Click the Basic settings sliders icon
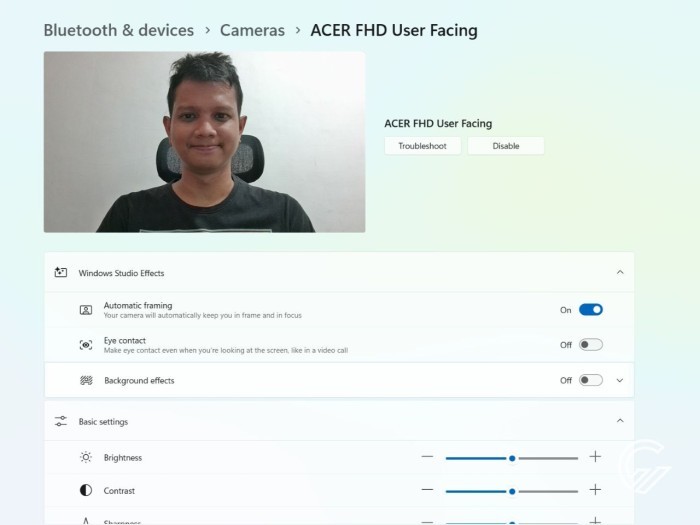700x525 pixels. (x=61, y=421)
